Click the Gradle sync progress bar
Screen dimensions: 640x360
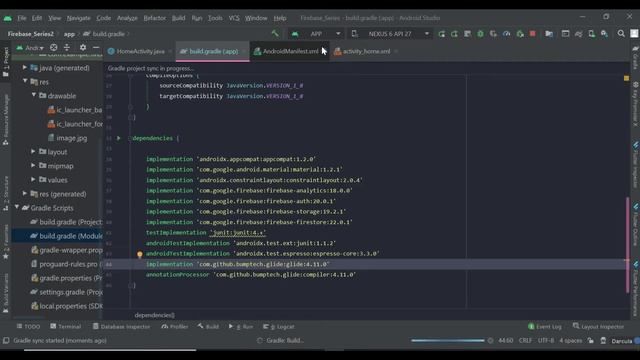click(x=448, y=340)
